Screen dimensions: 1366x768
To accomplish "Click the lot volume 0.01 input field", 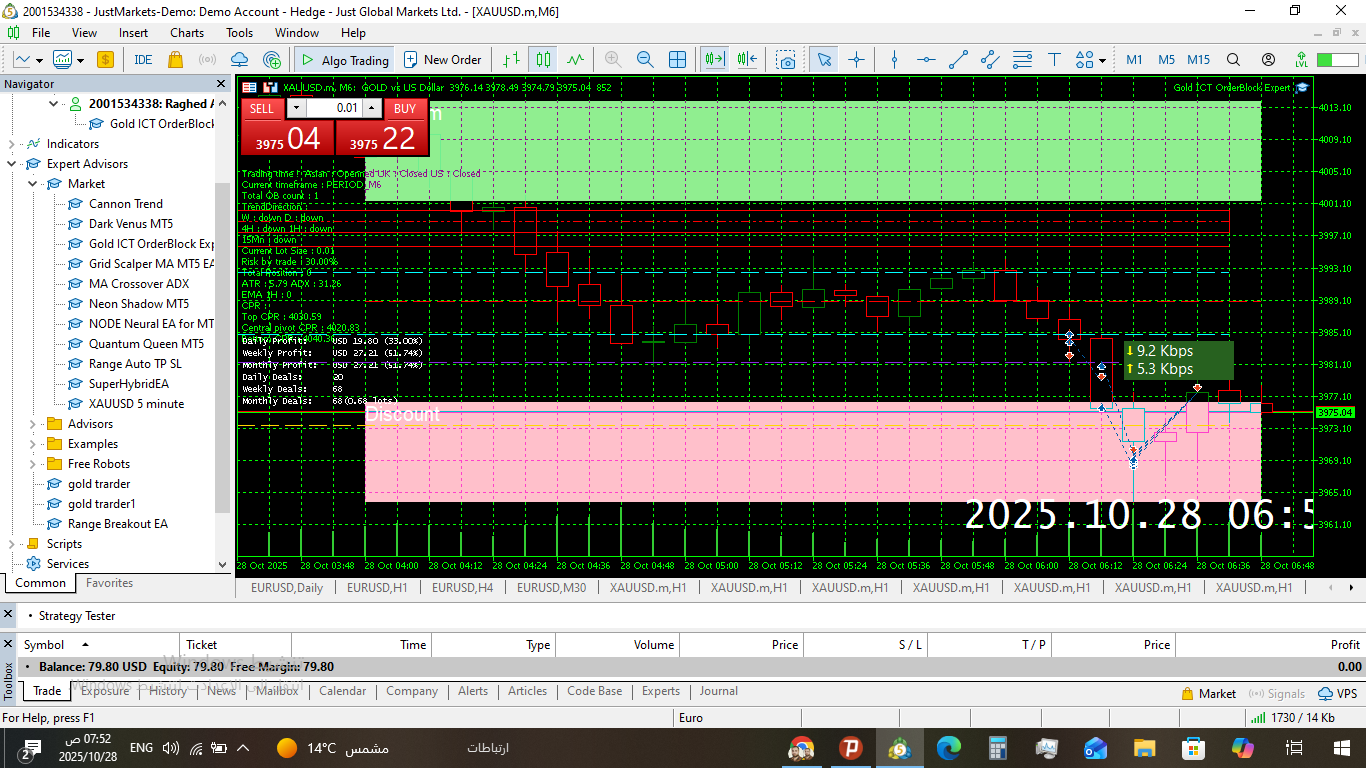I will (x=334, y=108).
